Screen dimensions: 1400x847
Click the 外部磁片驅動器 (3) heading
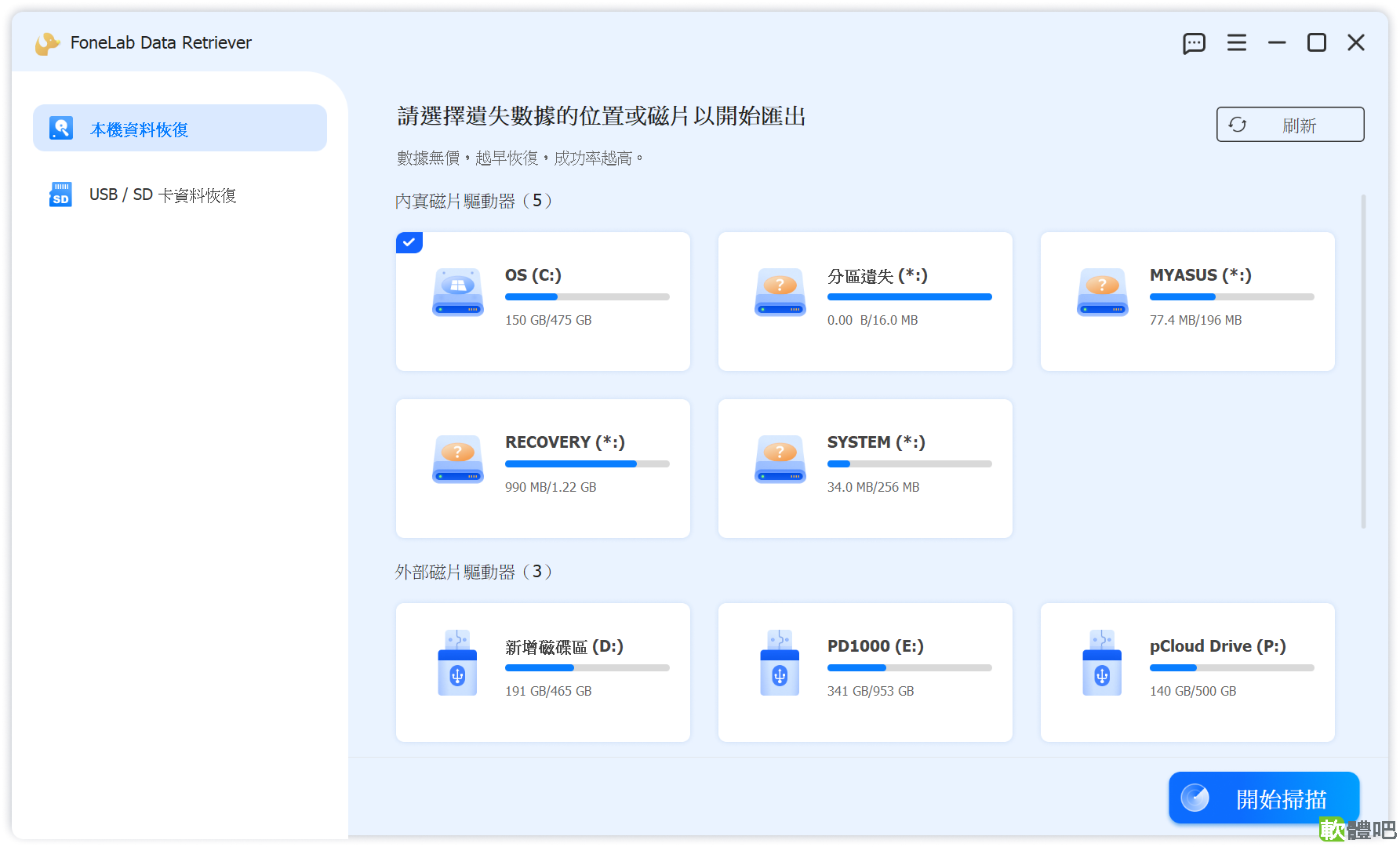coord(475,572)
